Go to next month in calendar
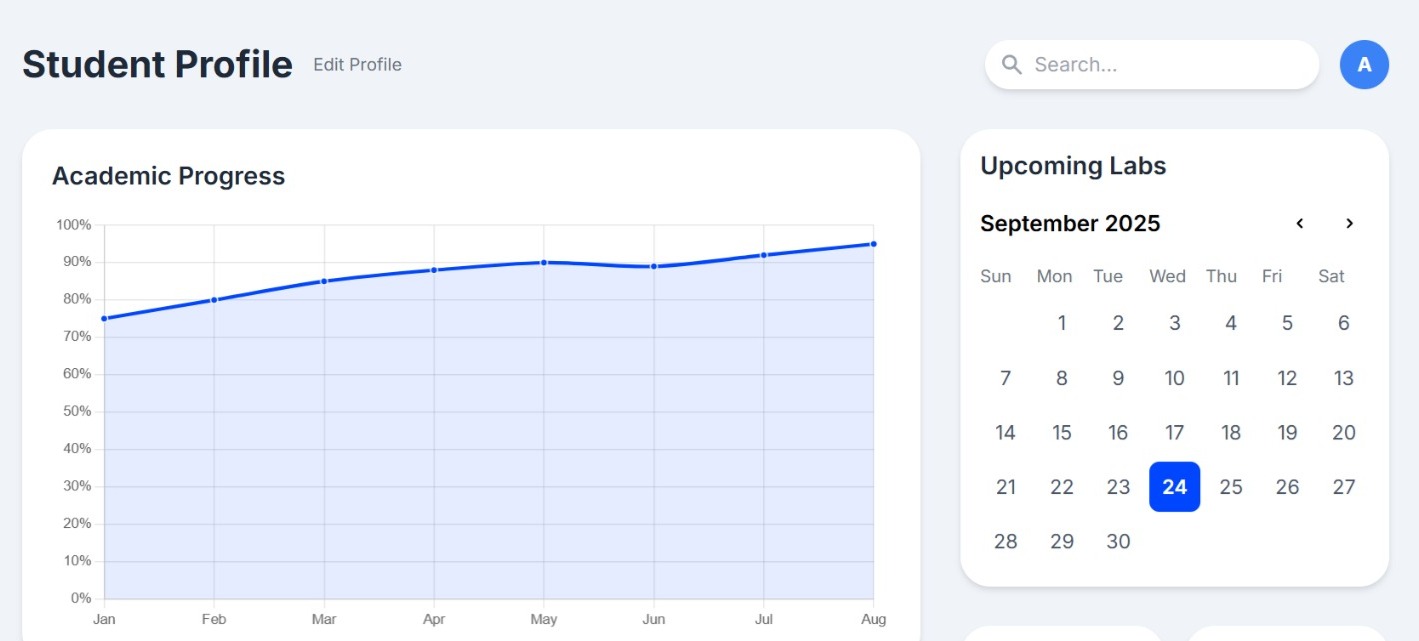The width and height of the screenshot is (1419, 641). pyautogui.click(x=1349, y=223)
